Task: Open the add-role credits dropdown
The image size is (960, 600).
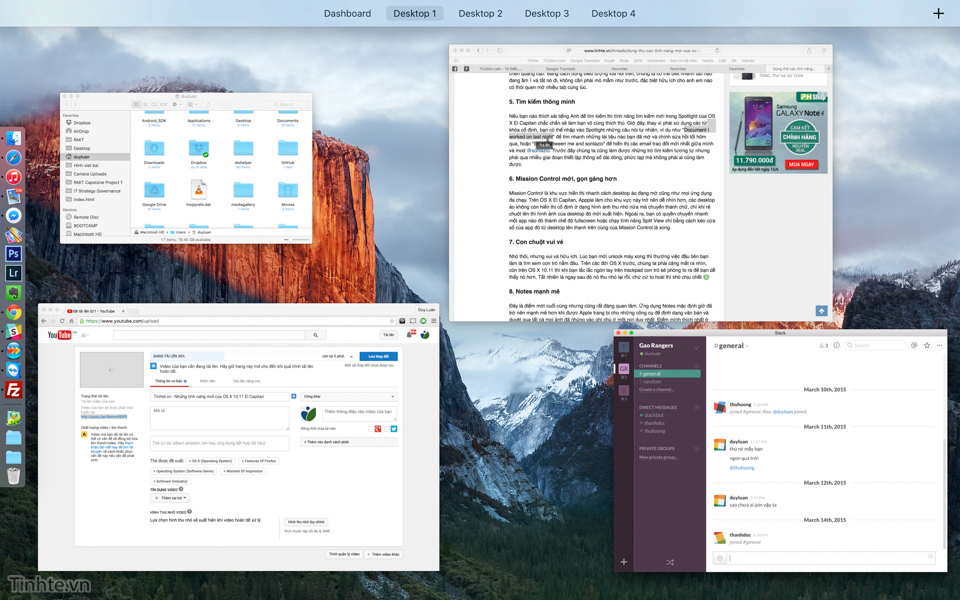Action: (x=170, y=498)
